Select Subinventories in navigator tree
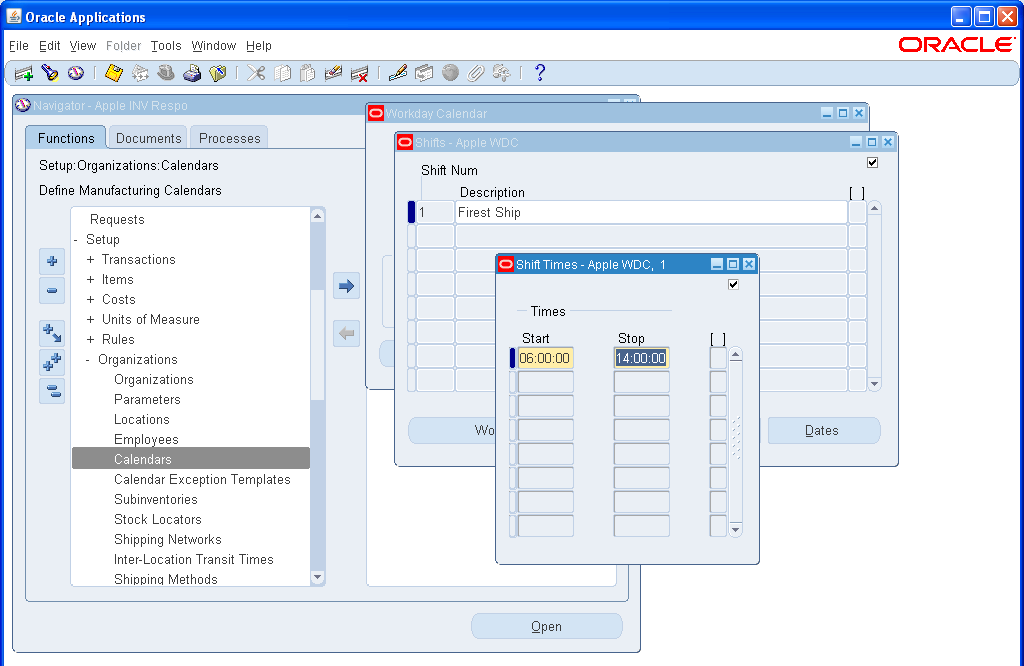The width and height of the screenshot is (1024, 666). 155,500
